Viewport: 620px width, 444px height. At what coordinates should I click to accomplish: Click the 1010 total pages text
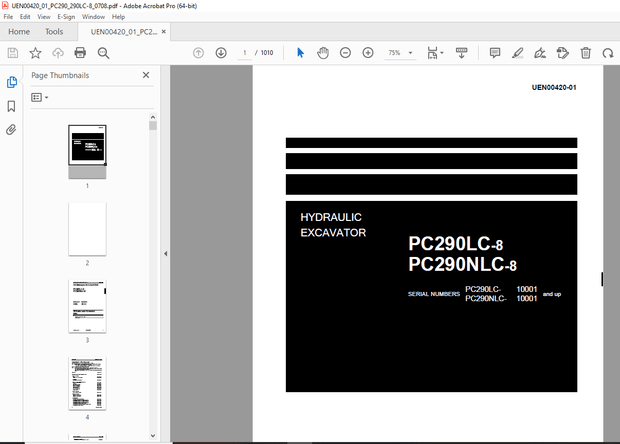coord(267,53)
